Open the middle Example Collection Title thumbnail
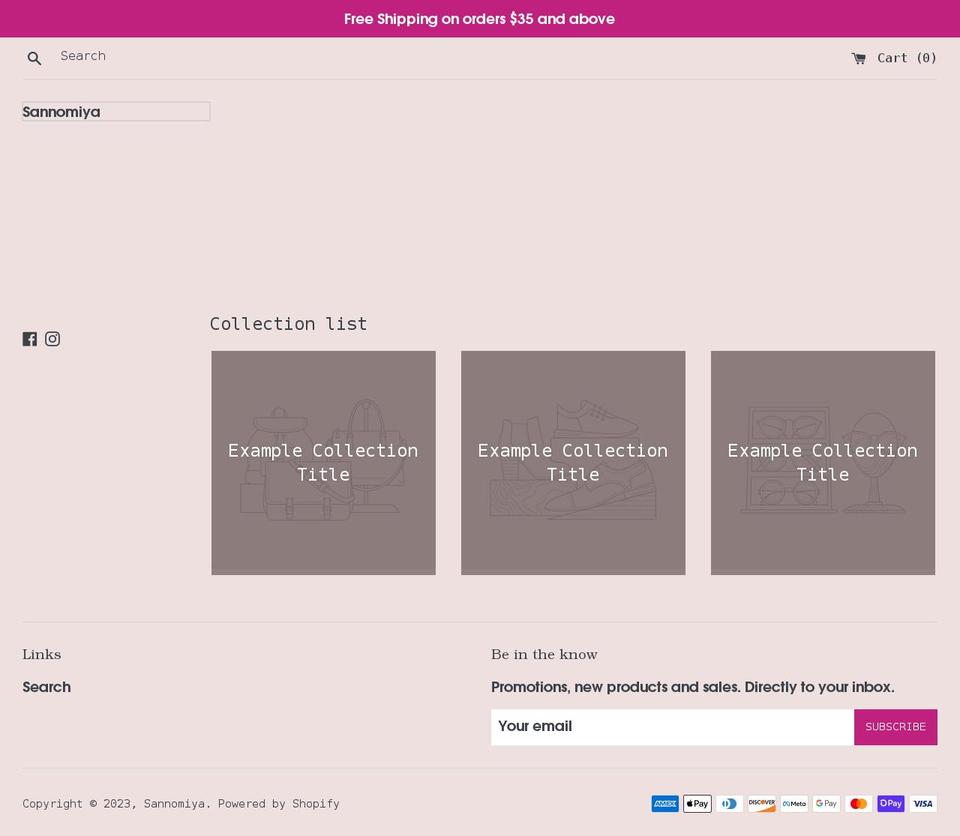960x836 pixels. pyautogui.click(x=573, y=462)
